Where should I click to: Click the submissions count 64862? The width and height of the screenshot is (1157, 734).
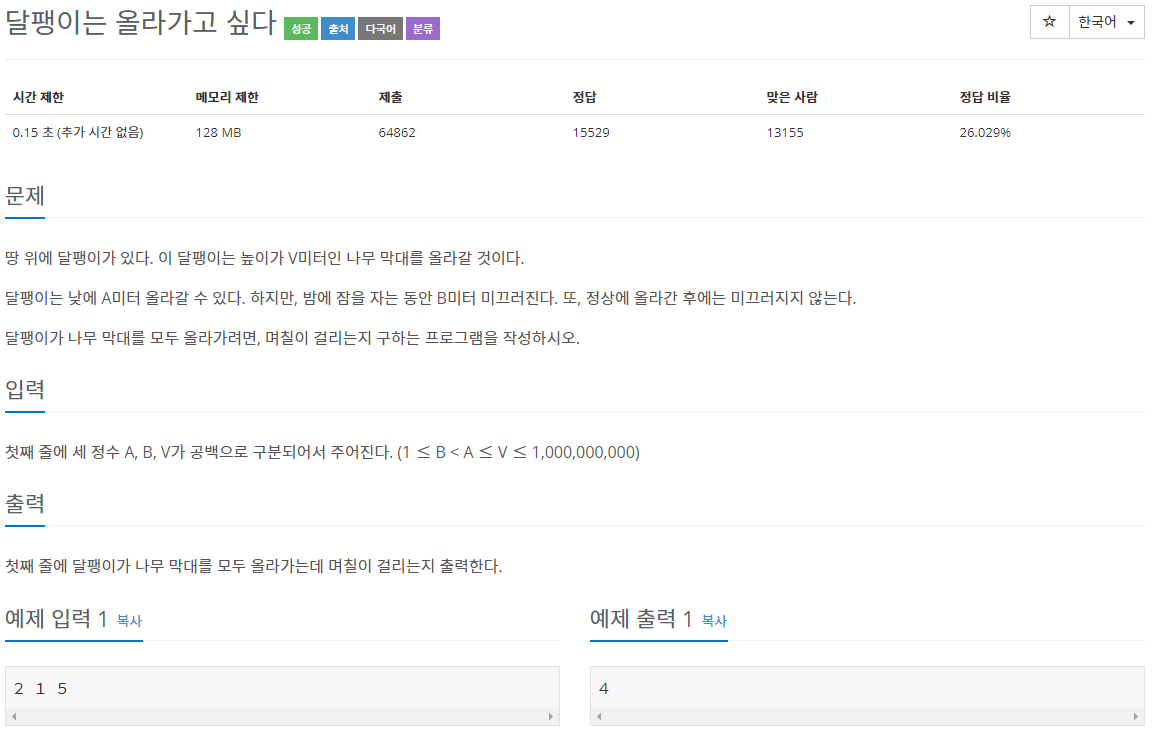[397, 133]
